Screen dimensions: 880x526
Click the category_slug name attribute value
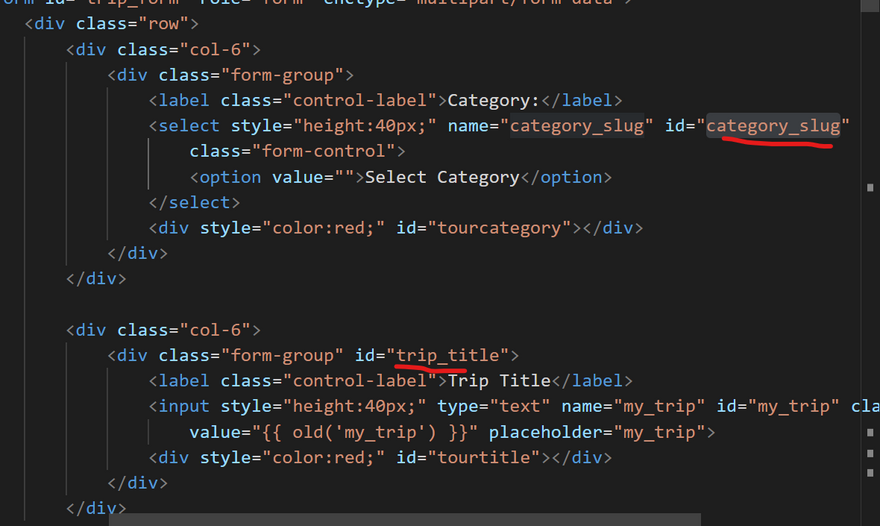576,126
